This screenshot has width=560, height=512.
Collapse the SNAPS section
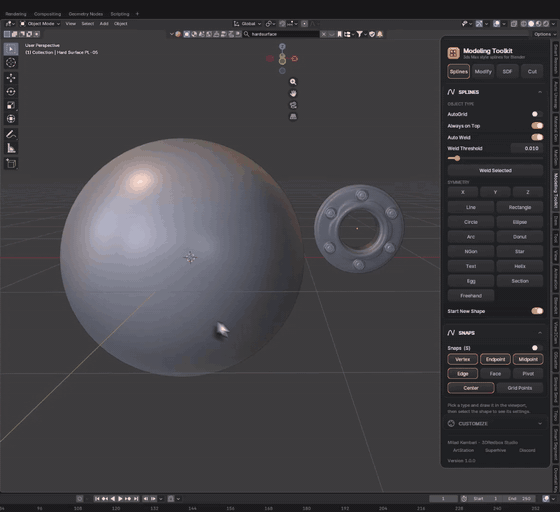(540, 333)
